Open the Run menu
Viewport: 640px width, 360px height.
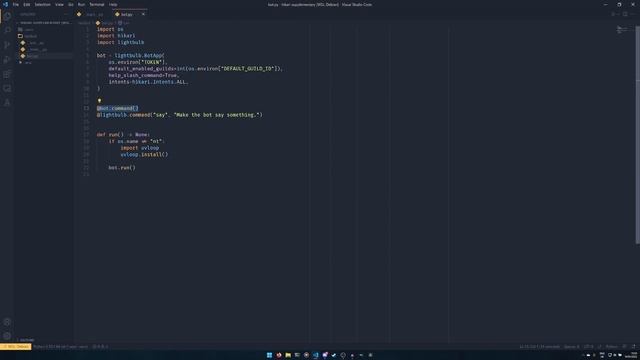click(81, 4)
